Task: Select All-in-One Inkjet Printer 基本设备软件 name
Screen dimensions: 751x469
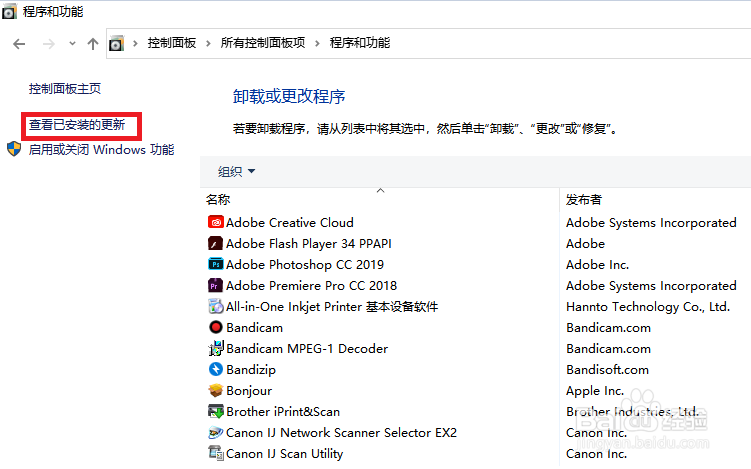Action: (332, 307)
